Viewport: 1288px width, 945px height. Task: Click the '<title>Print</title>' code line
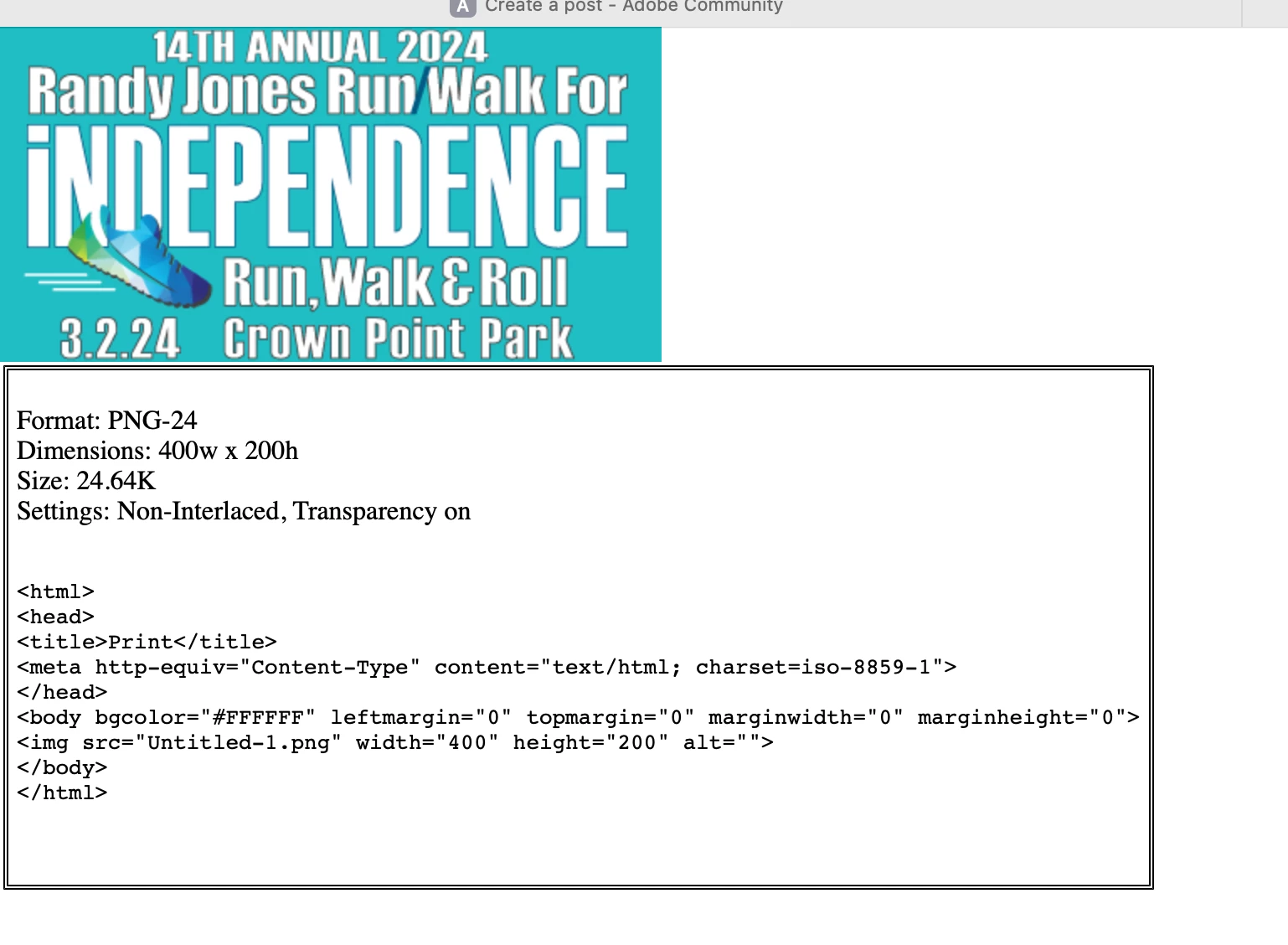point(147,642)
